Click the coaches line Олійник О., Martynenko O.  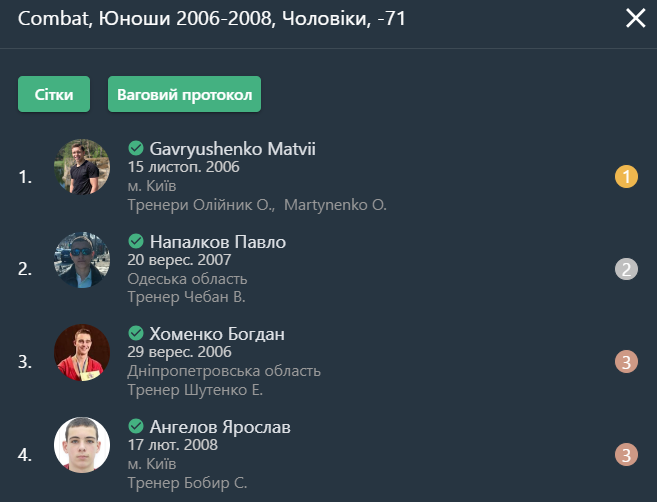pos(257,205)
